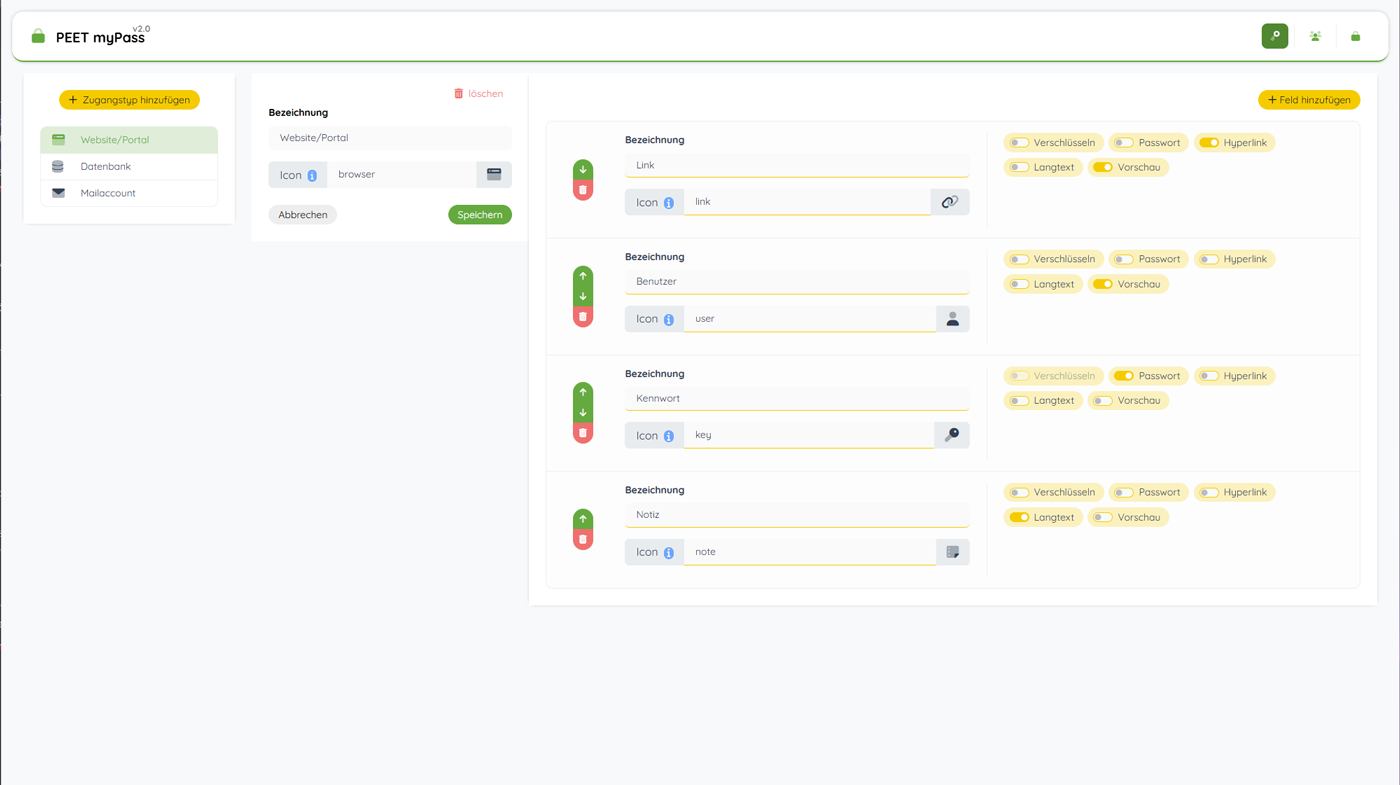Disable Passwort toggle for Kennwort field
This screenshot has height=785, width=1400.
(x=1124, y=376)
